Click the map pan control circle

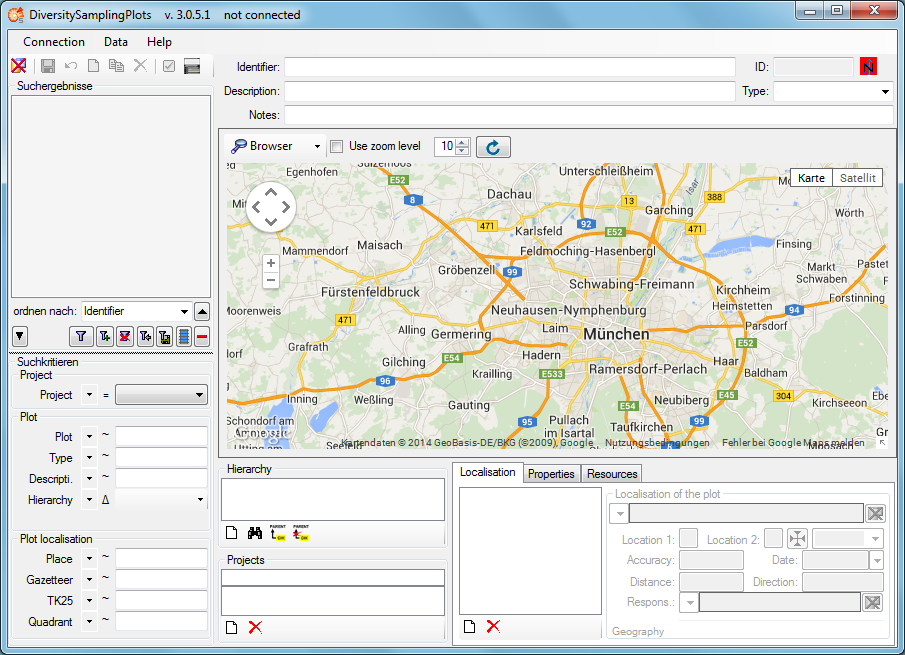271,207
